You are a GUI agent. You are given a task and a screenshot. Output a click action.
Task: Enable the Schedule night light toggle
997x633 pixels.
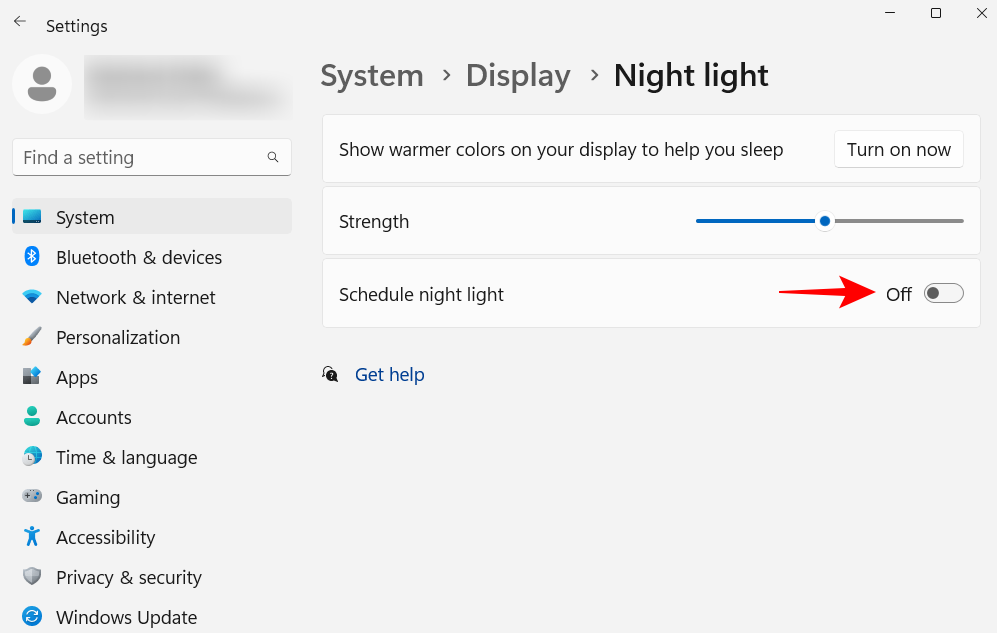(x=941, y=293)
